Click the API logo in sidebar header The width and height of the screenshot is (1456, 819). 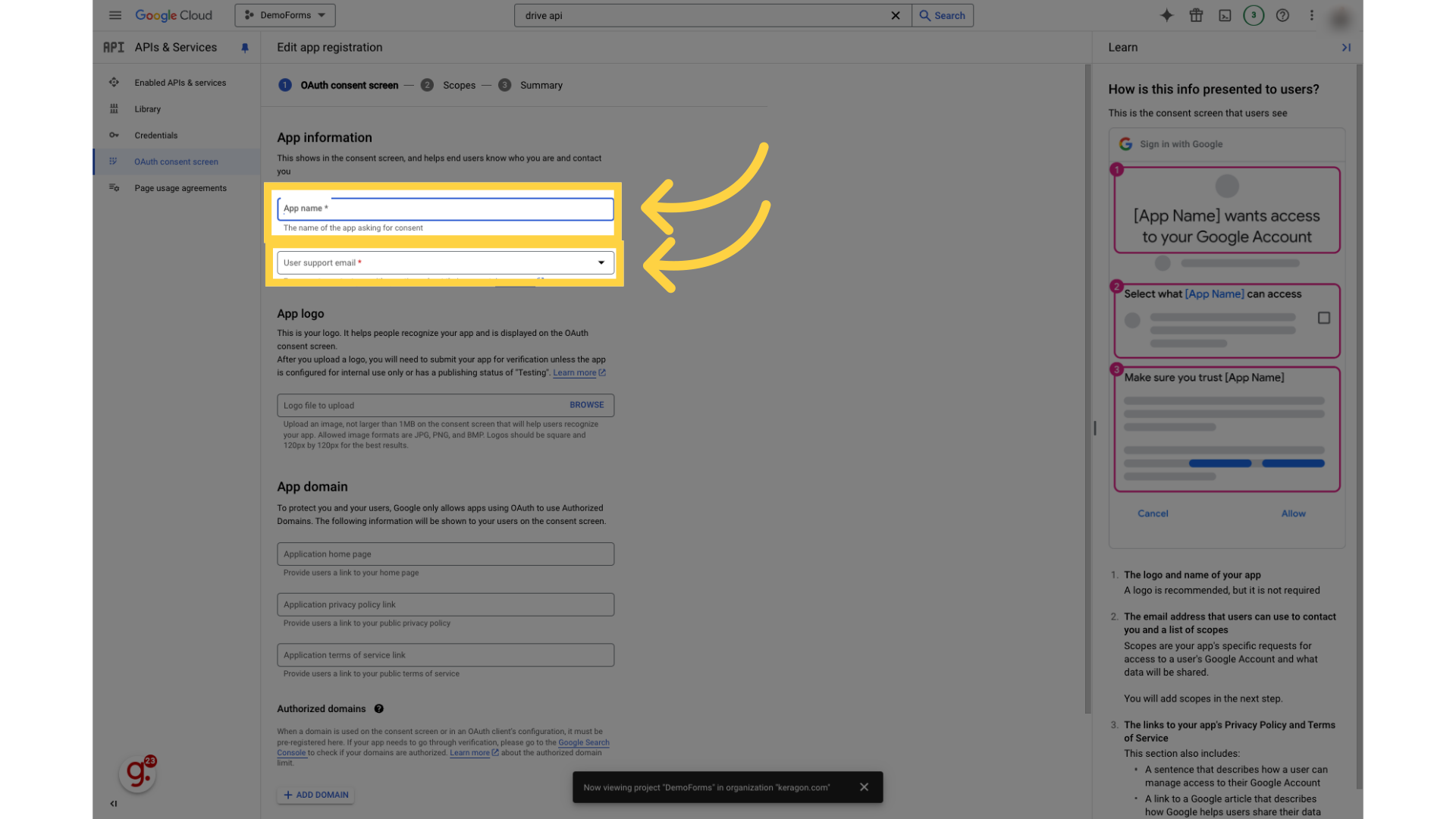(x=114, y=47)
